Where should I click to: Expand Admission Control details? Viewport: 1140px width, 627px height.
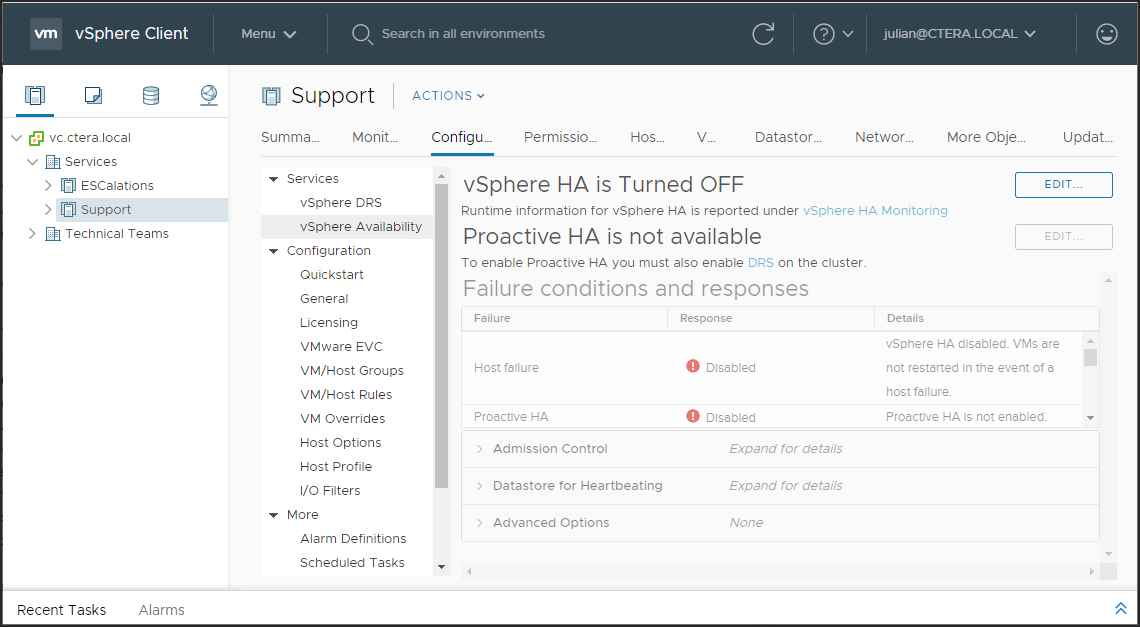pos(480,449)
